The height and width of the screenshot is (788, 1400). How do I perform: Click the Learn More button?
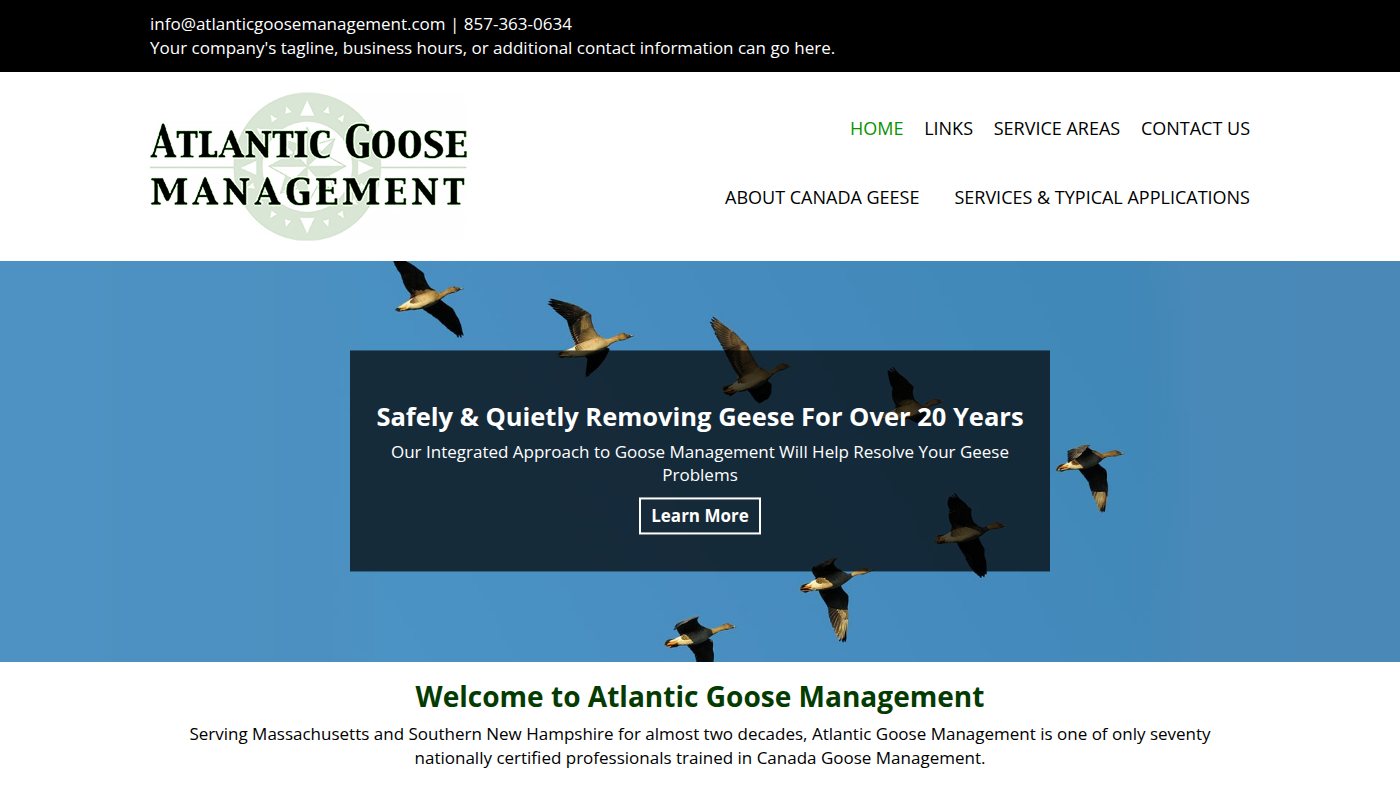(x=700, y=516)
